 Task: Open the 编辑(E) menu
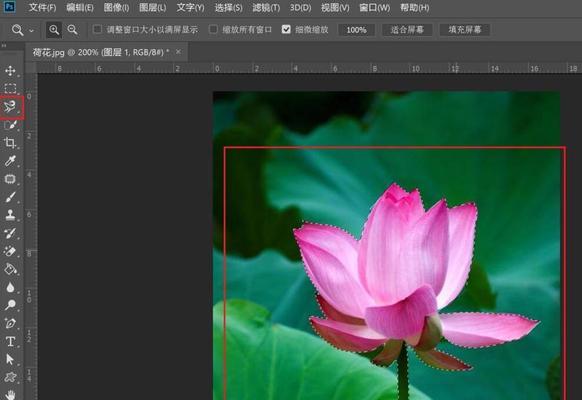pyautogui.click(x=80, y=7)
